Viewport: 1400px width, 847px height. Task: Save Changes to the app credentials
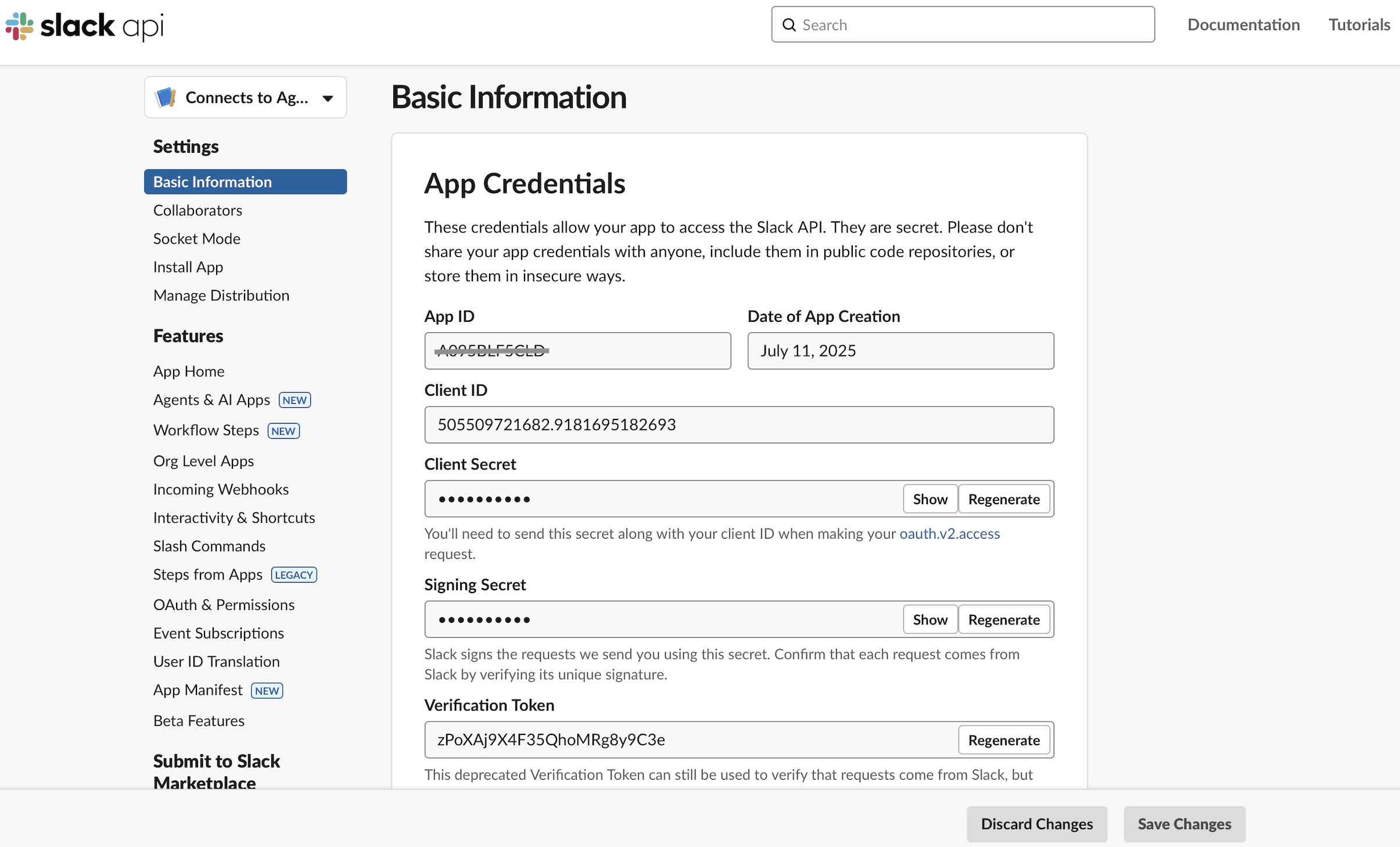(1184, 824)
